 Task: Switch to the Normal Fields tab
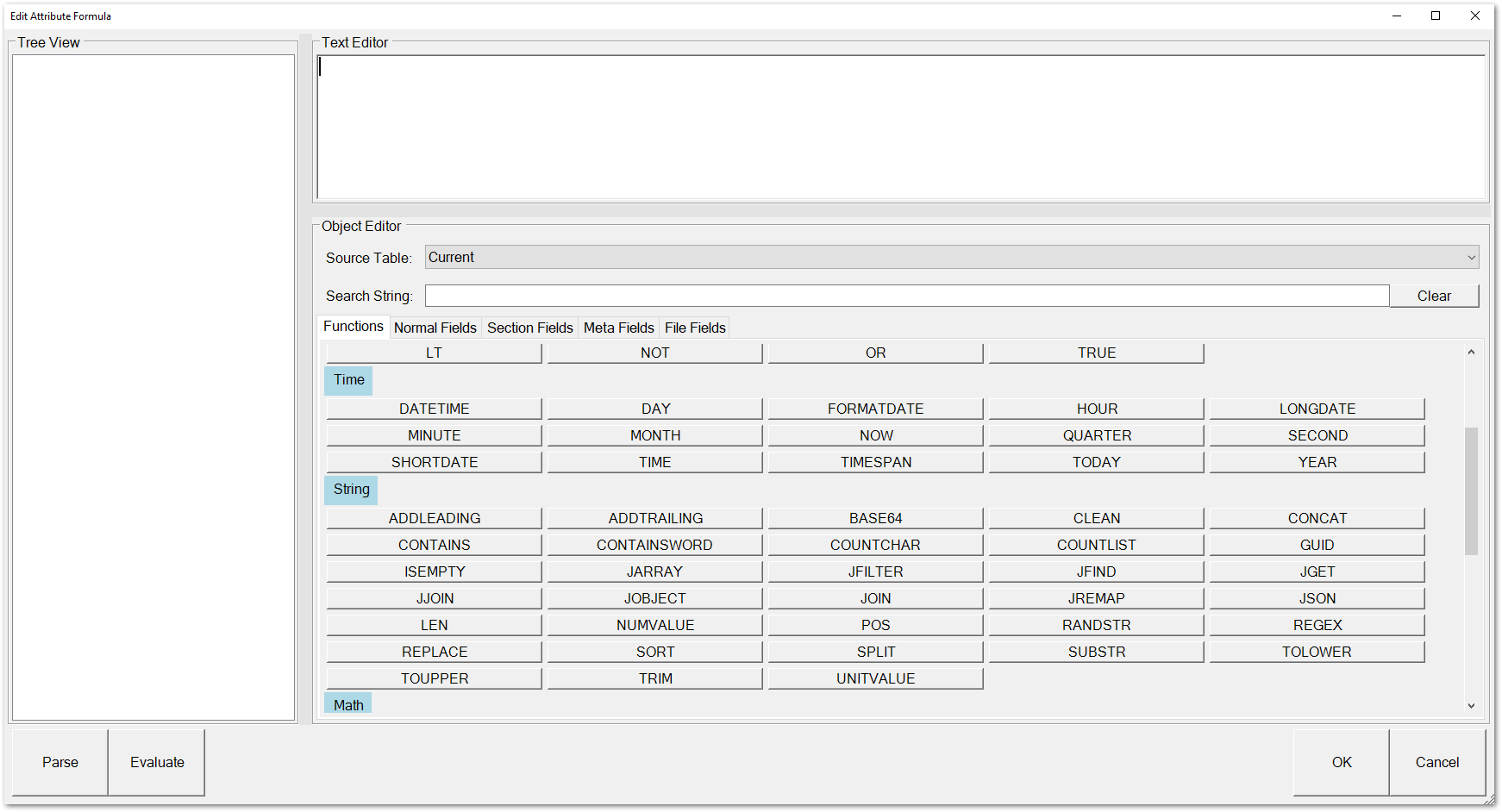pyautogui.click(x=435, y=328)
